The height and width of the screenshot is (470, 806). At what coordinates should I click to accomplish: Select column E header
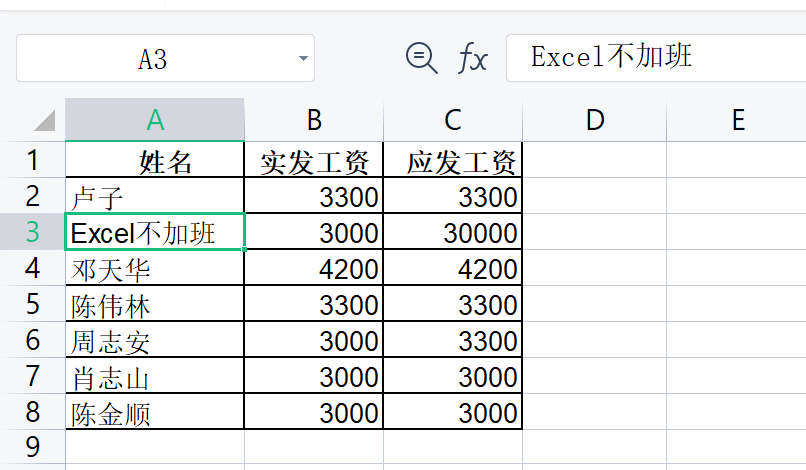click(738, 120)
